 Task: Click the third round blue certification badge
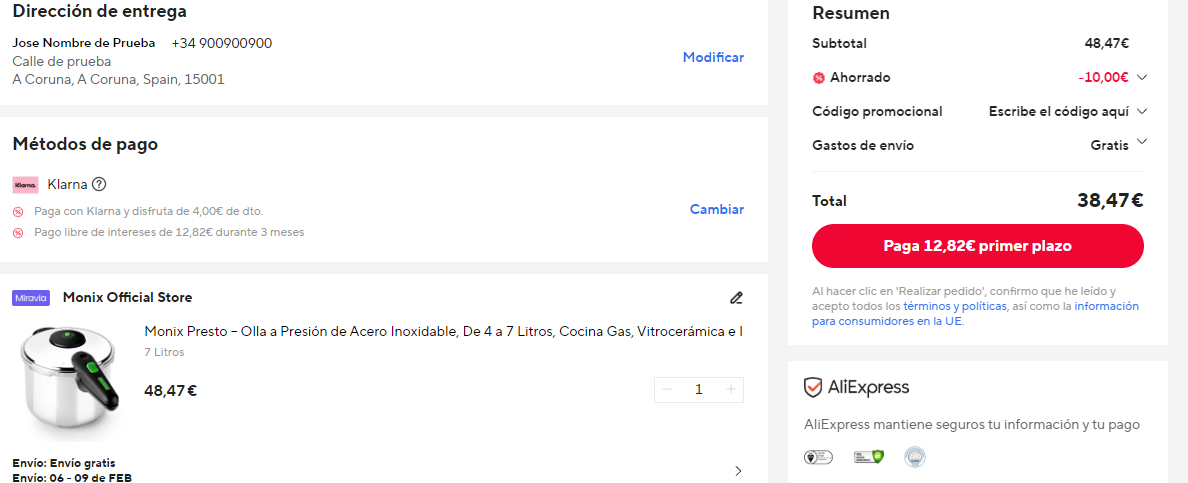click(x=915, y=456)
